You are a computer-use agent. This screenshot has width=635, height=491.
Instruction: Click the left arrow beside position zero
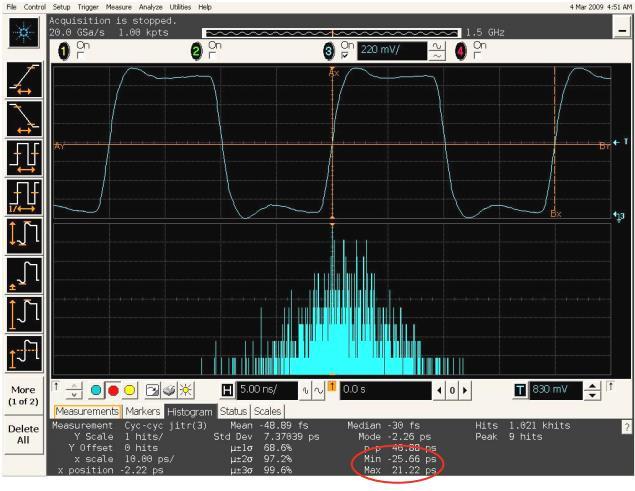pos(439,391)
